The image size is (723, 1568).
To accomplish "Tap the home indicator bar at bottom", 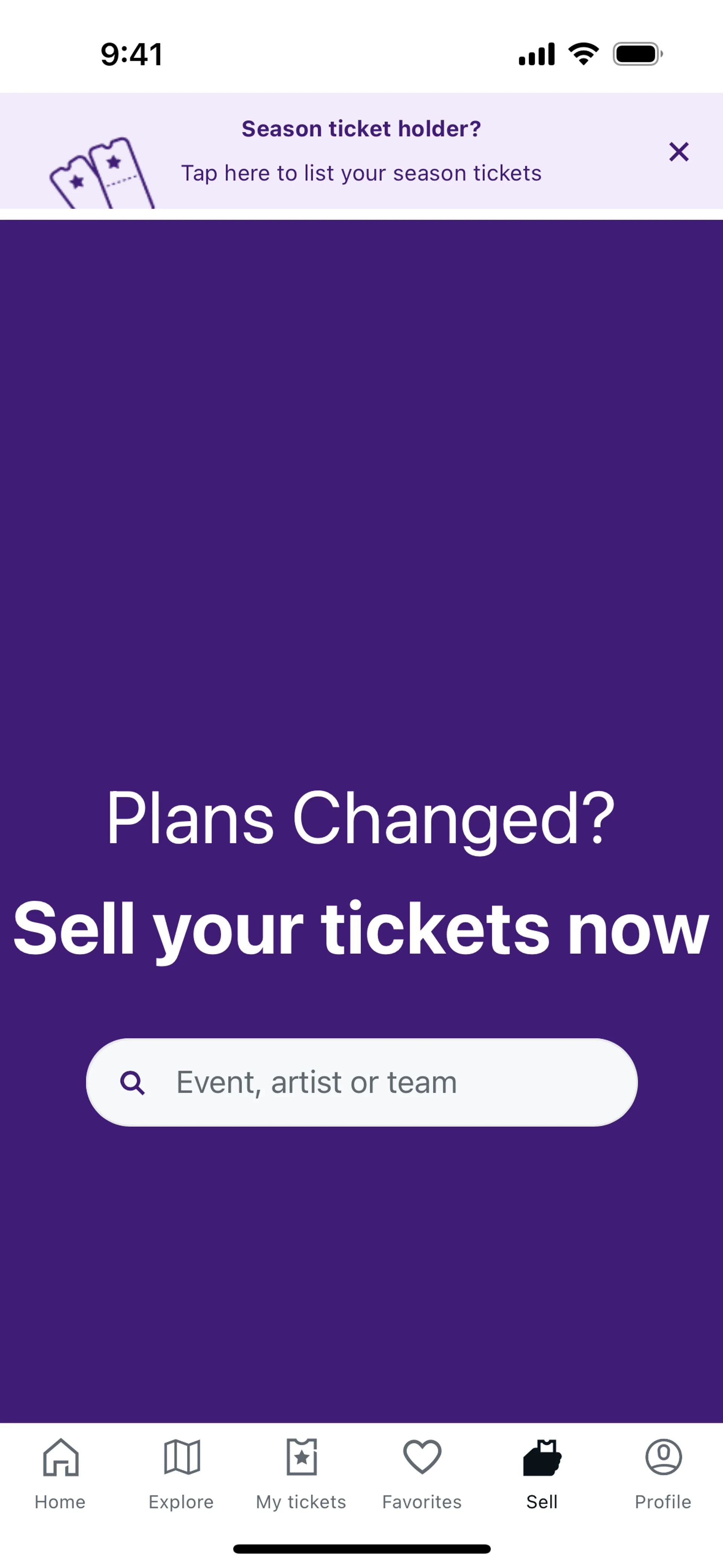I will (361, 1548).
